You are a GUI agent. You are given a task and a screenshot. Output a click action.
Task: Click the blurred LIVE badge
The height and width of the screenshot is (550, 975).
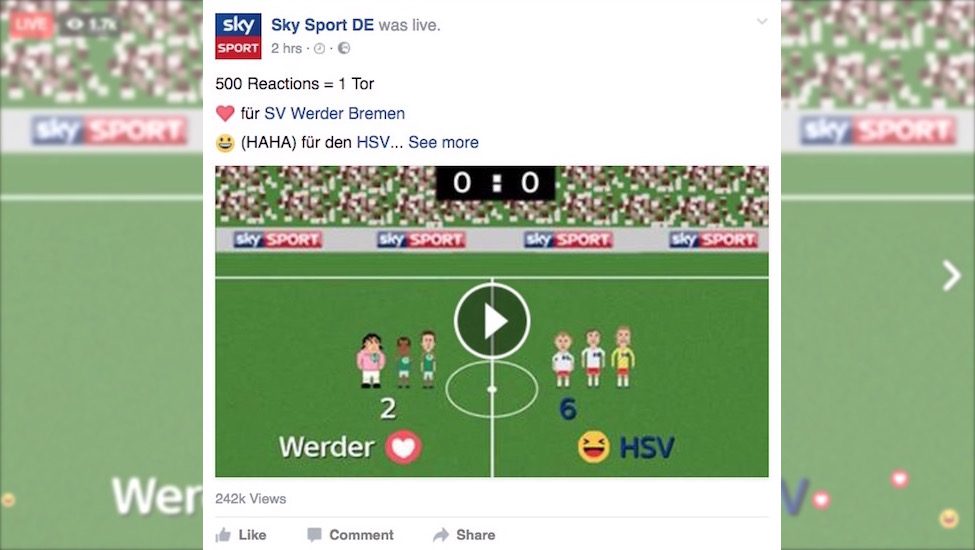tap(30, 25)
